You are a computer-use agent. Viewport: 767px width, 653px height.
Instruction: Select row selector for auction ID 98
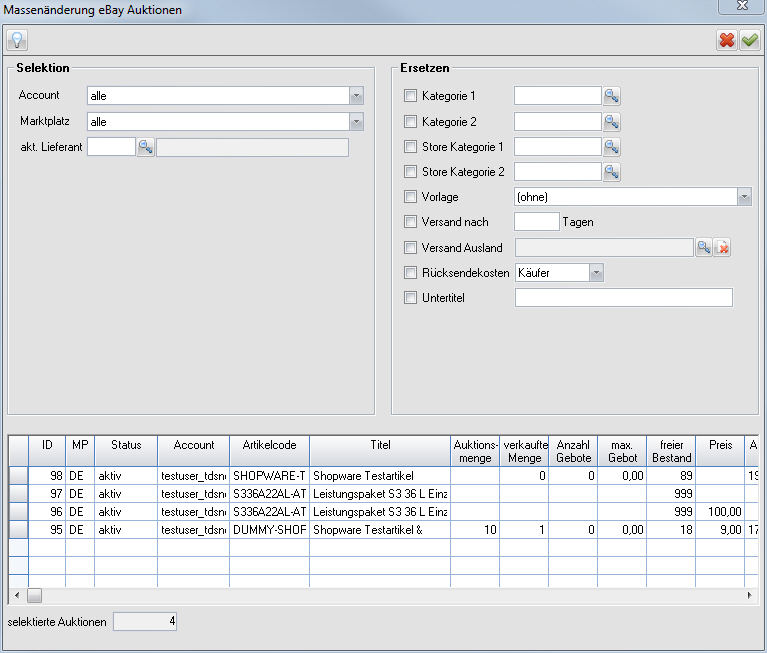19,475
